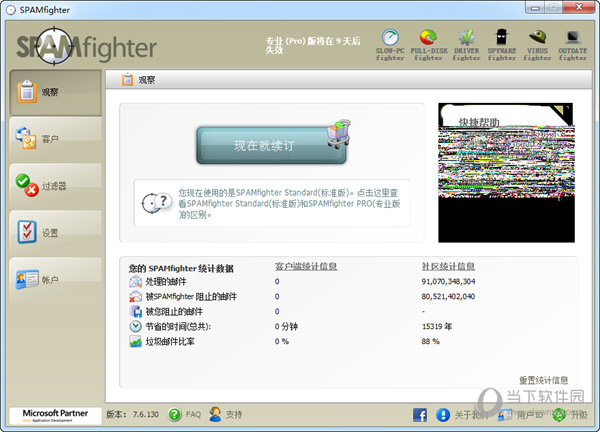The width and height of the screenshot is (600, 432).
Task: Click the 垃圾邮件比率 chart icon
Action: pos(135,341)
